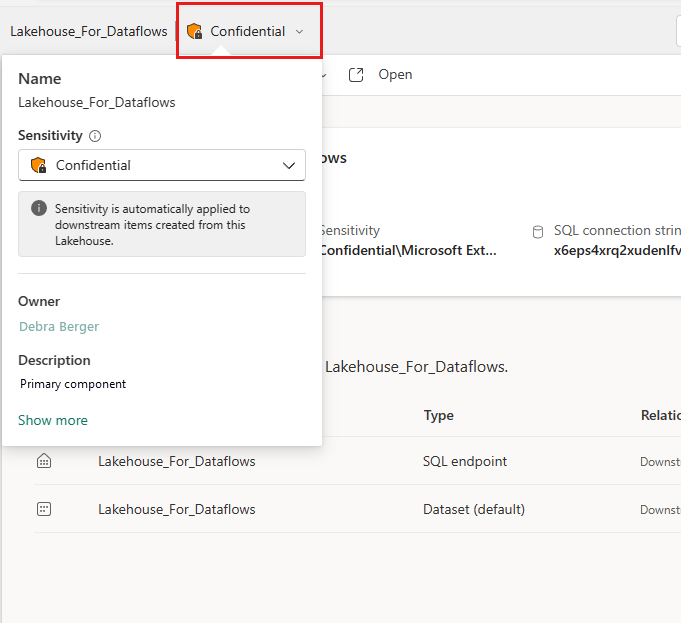Open the Sensitivity combo box showing Confidential
The image size is (681, 623).
162,165
